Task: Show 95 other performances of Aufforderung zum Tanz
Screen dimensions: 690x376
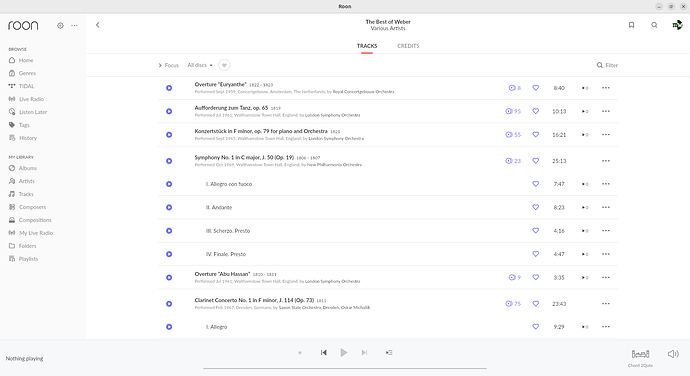Action: [x=513, y=111]
